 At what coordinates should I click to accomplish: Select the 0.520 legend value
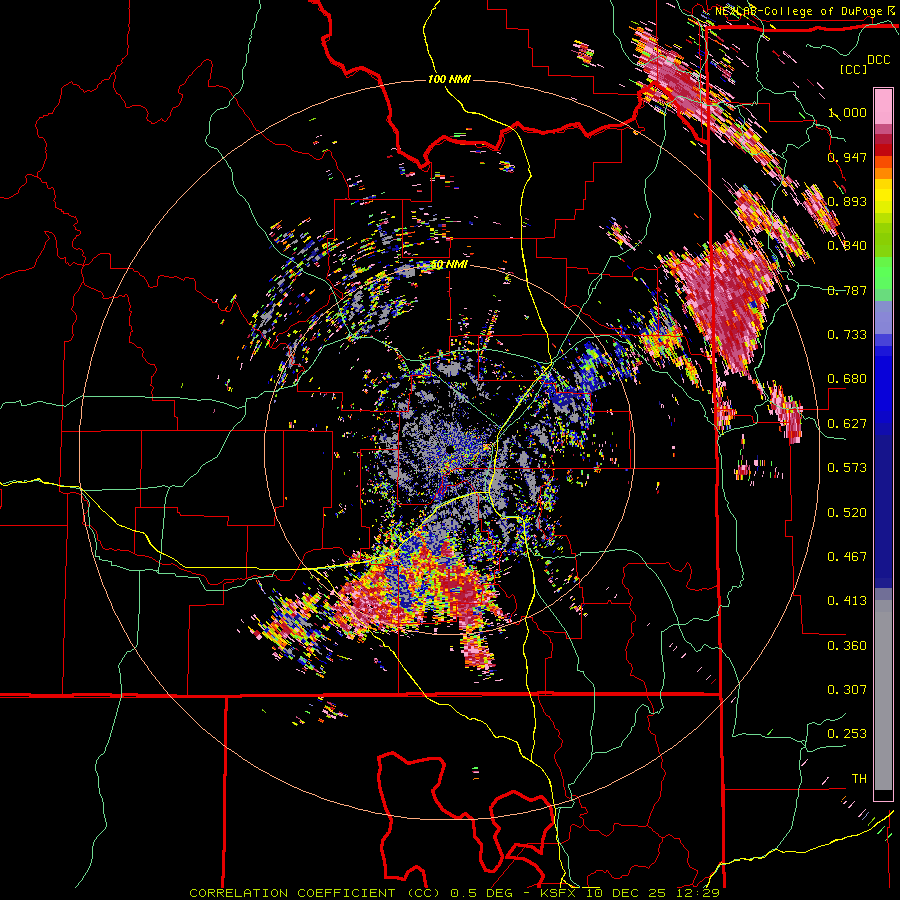pos(847,513)
